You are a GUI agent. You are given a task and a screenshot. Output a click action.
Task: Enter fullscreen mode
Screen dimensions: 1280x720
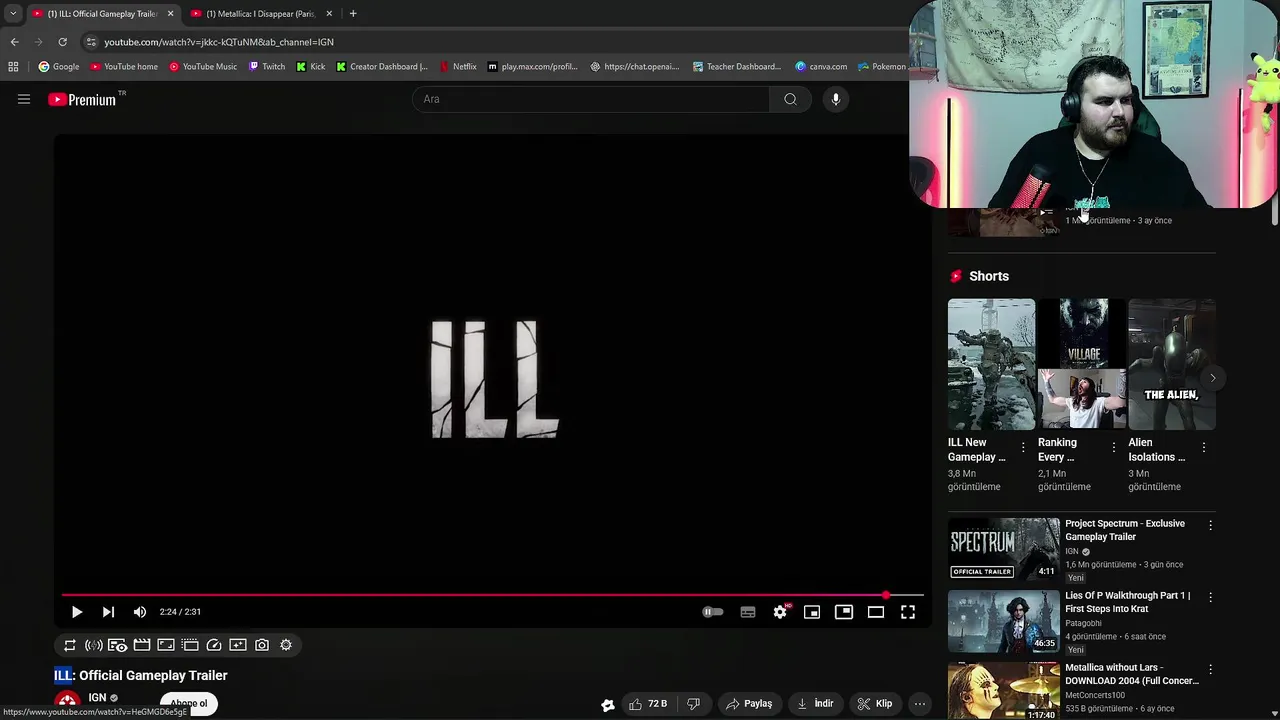tap(908, 612)
